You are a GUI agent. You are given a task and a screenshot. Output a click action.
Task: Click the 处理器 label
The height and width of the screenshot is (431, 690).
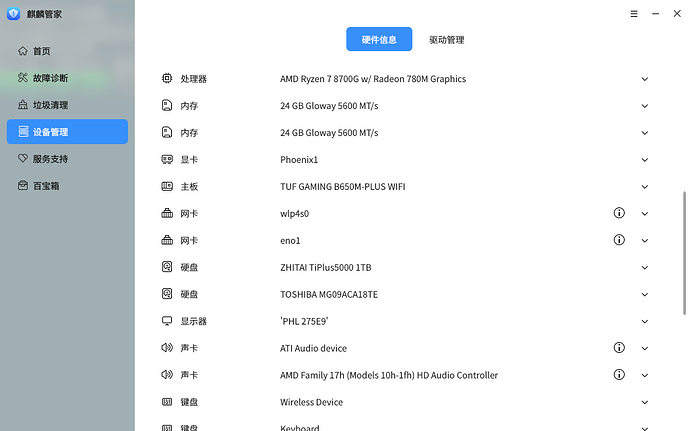coord(193,79)
